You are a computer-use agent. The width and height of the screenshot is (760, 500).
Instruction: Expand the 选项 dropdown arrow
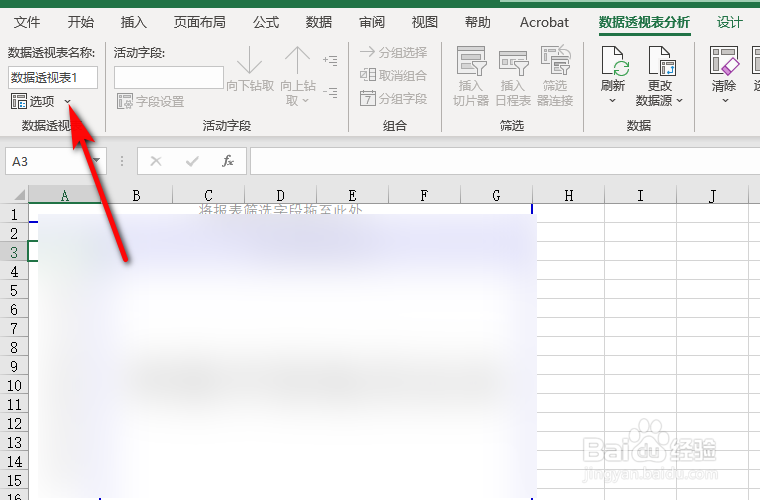point(67,102)
